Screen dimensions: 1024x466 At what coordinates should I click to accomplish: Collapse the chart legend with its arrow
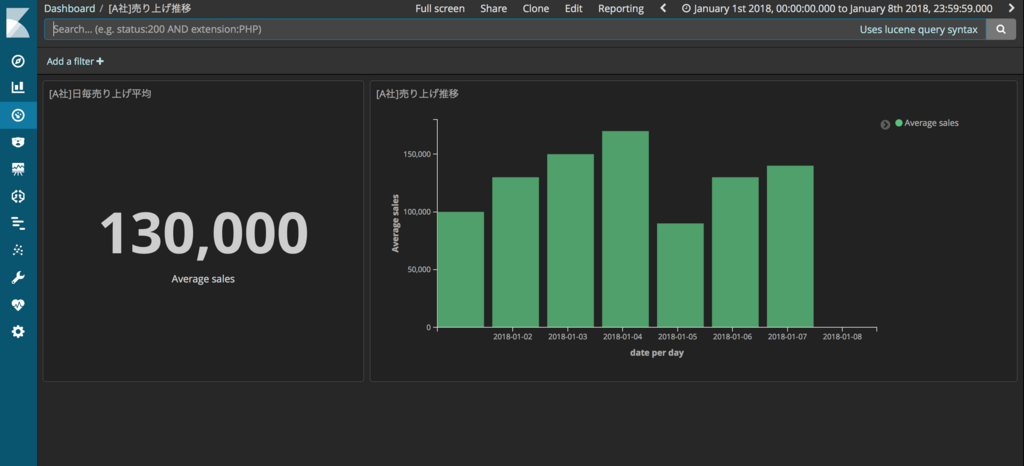tap(885, 125)
